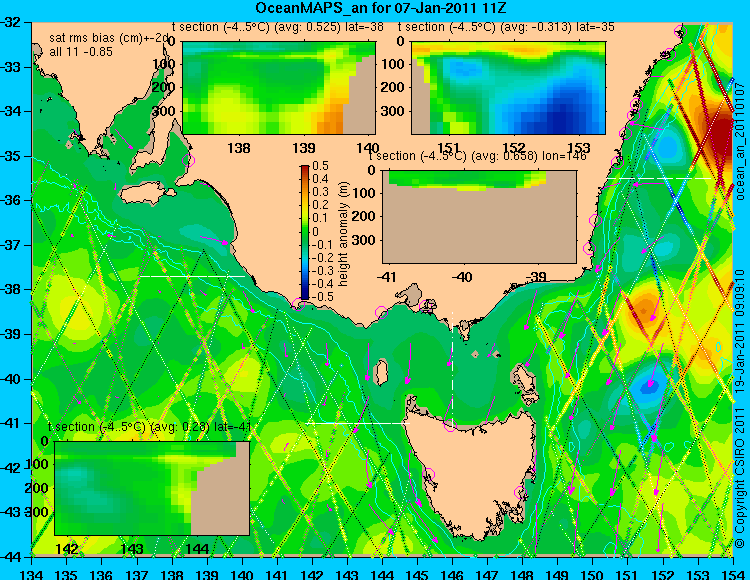750x580 pixels.
Task: Click the 142 tick of the lat=-41 section
Action: [66, 548]
